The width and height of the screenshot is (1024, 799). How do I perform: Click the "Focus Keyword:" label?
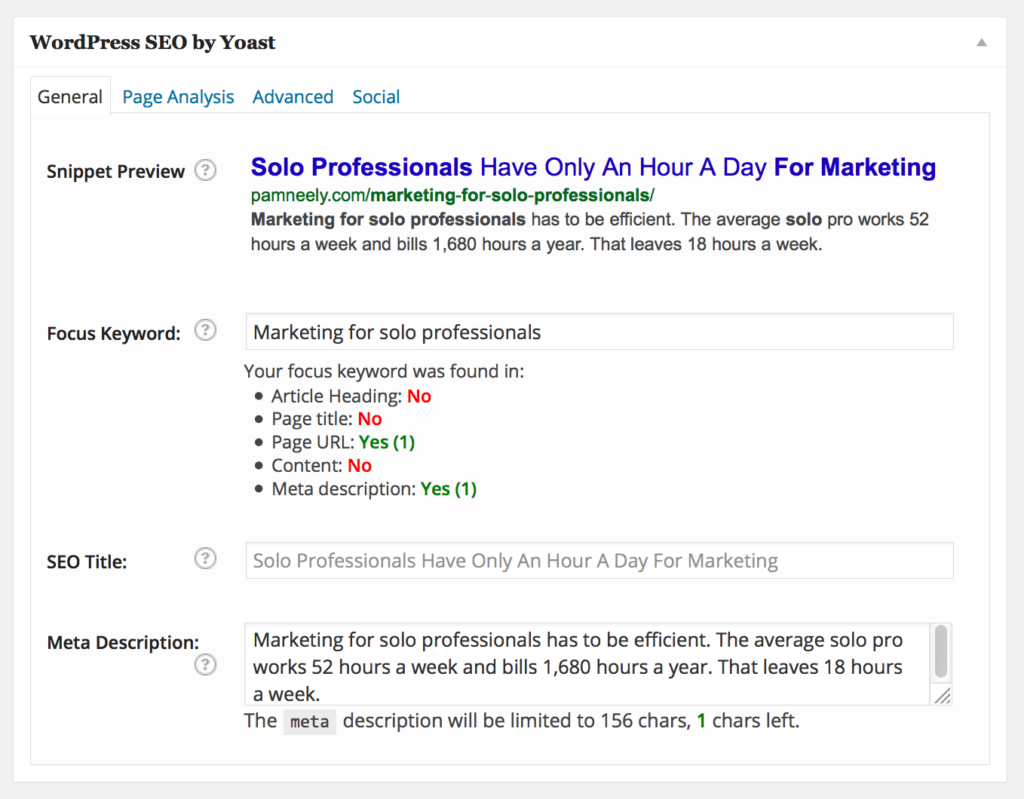click(114, 333)
